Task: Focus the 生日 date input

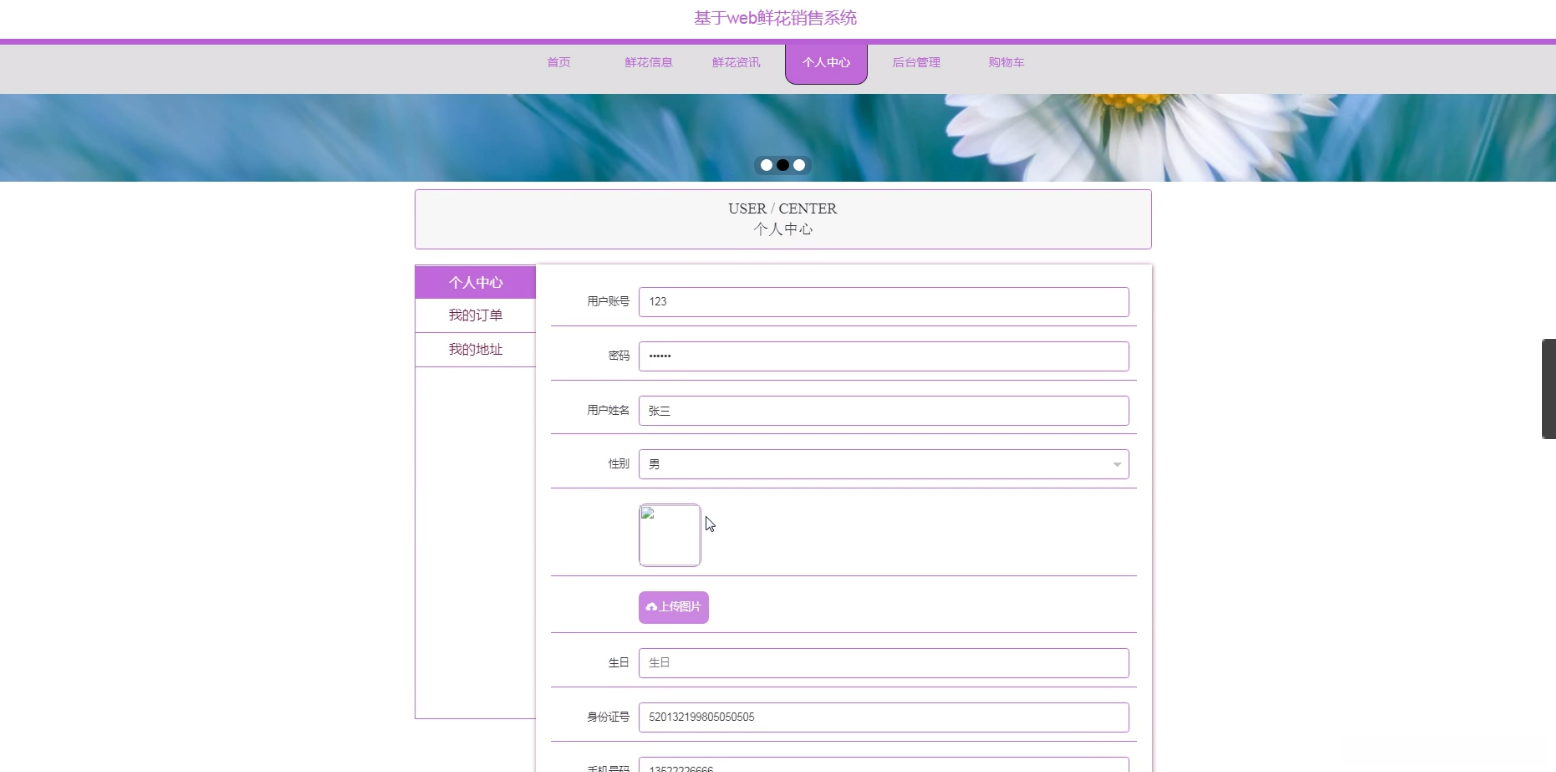Action: (x=884, y=663)
